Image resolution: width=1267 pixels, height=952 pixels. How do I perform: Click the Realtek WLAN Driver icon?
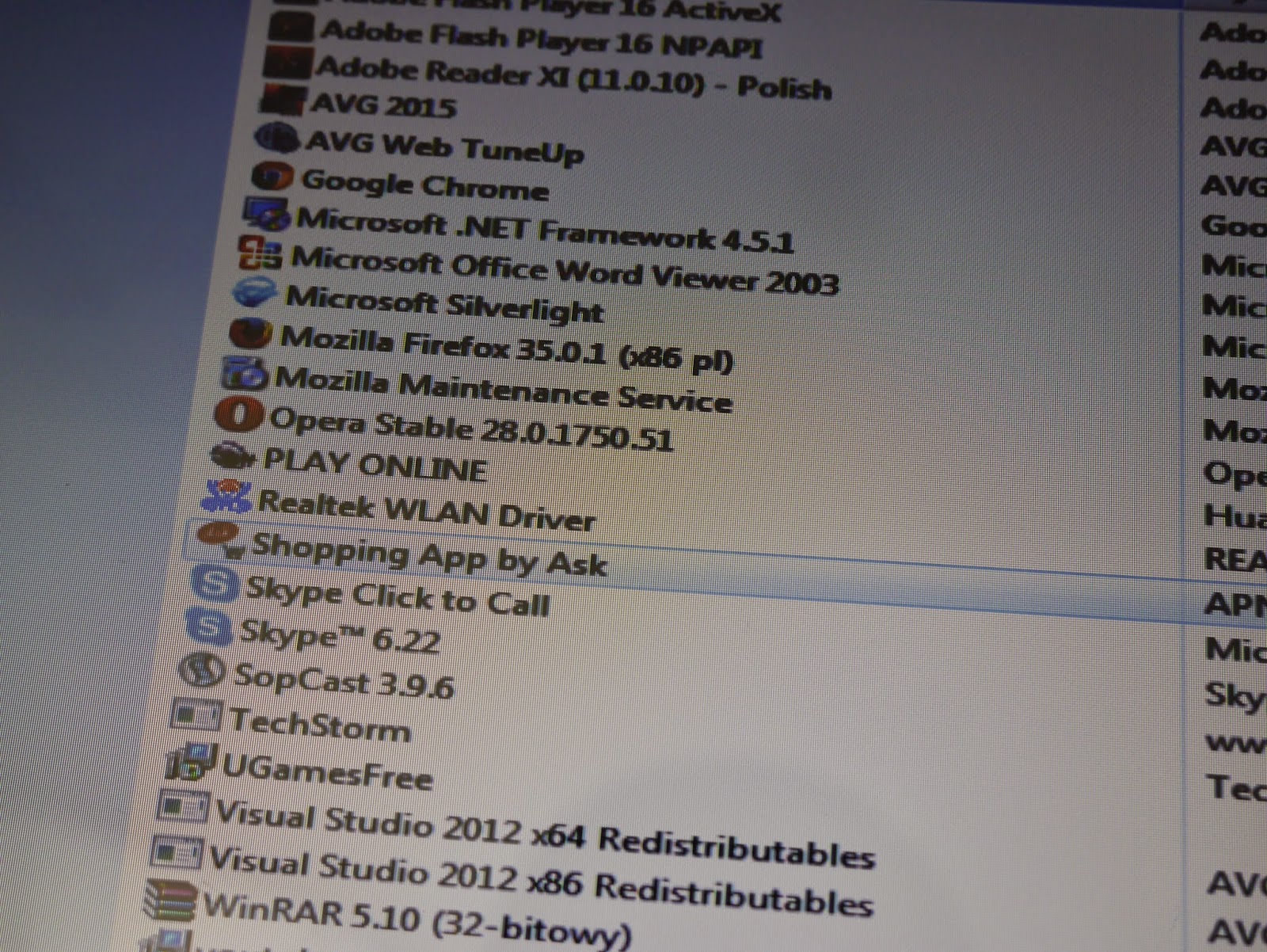(x=226, y=497)
